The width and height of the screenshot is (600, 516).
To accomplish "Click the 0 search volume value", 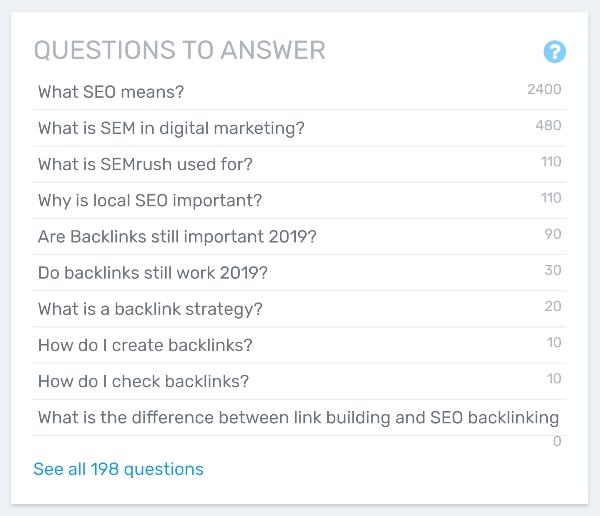I will tap(557, 441).
